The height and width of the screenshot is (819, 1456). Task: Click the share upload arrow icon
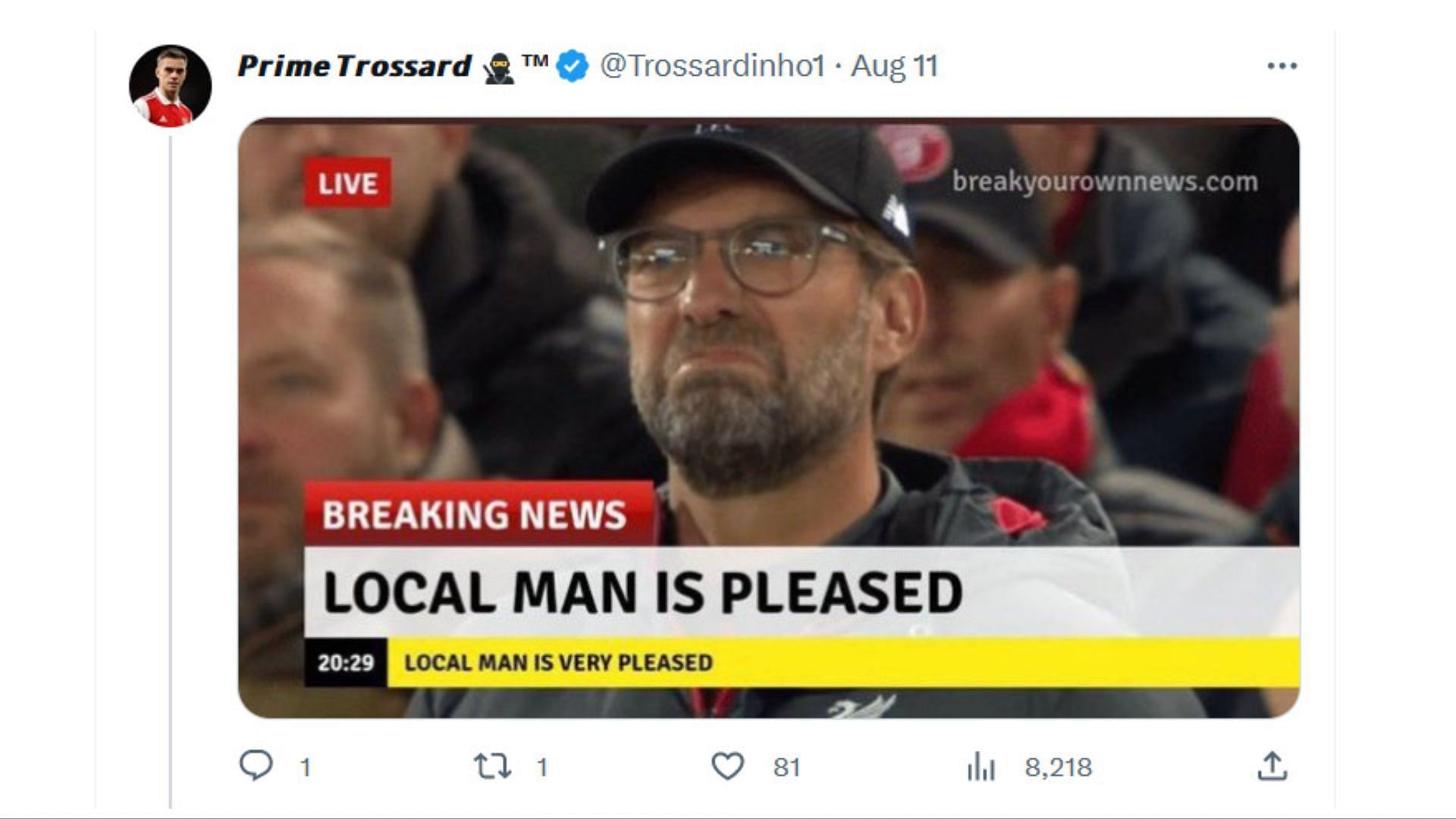(1272, 766)
